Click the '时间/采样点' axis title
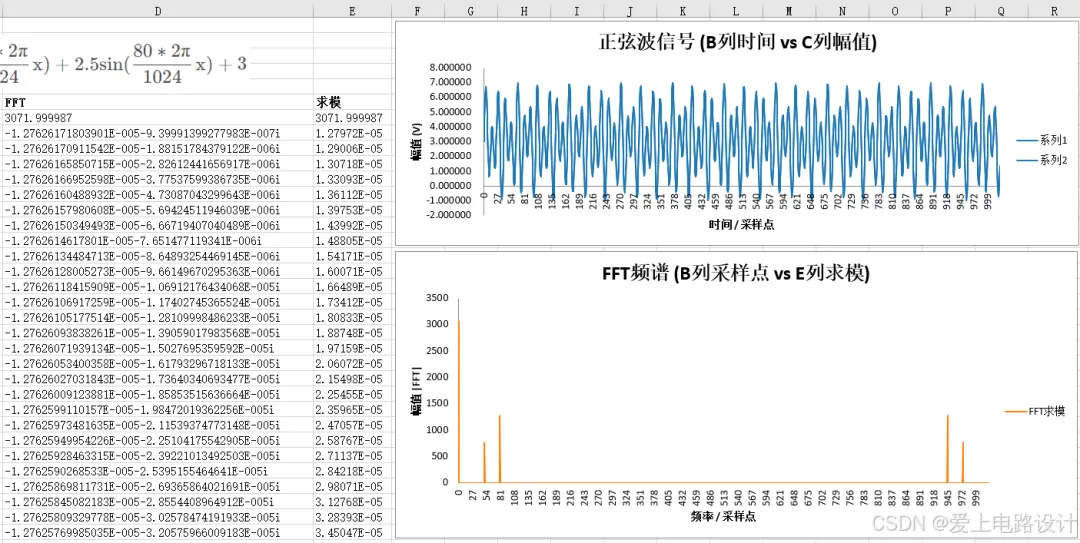1080x543 pixels. point(741,225)
